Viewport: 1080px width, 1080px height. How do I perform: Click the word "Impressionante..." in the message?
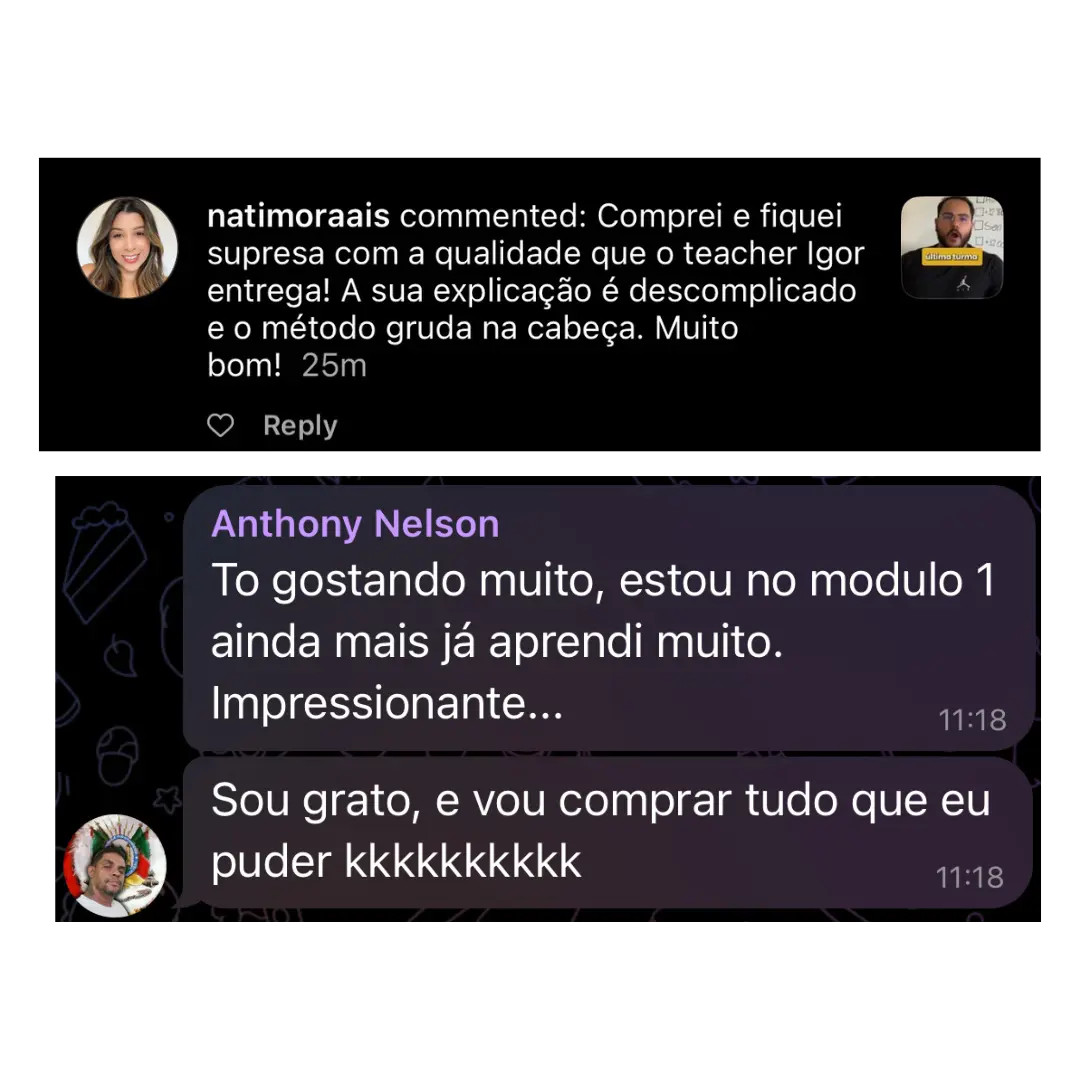click(x=387, y=703)
